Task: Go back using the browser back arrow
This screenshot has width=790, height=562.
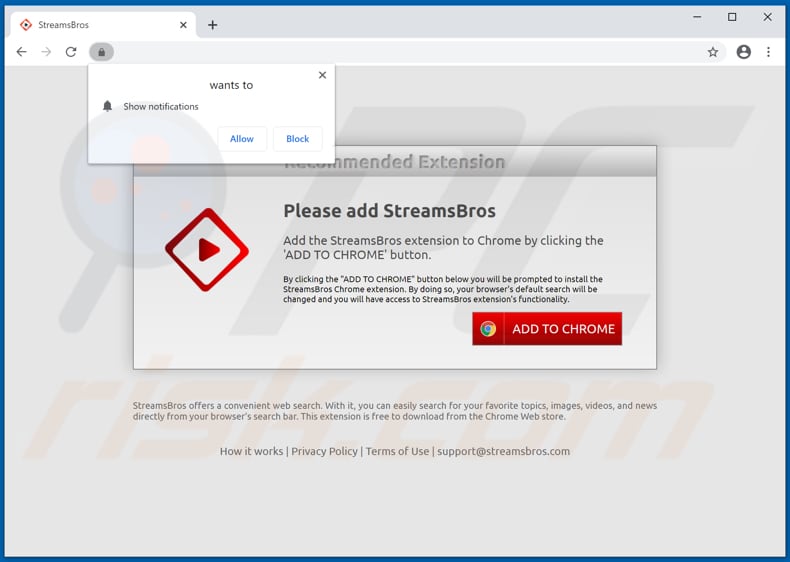Action: (x=21, y=52)
